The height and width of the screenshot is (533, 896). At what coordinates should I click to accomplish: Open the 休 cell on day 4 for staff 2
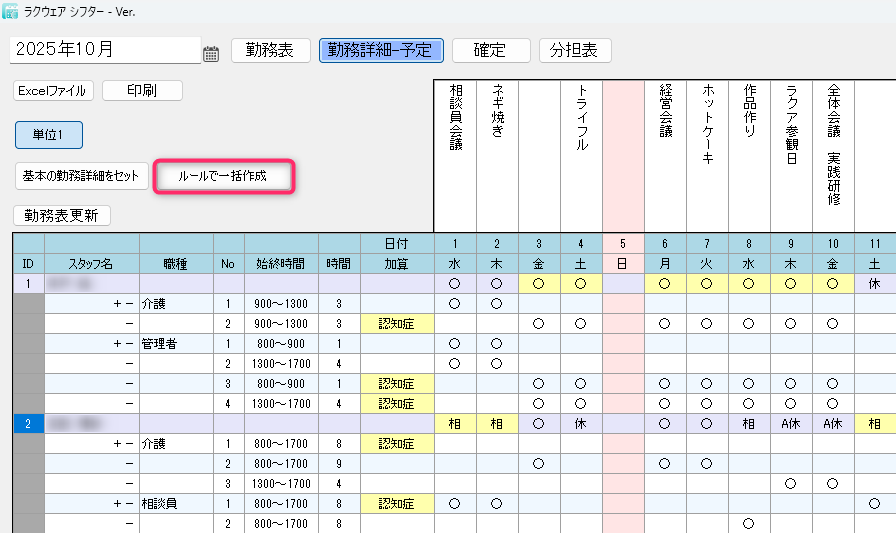580,423
